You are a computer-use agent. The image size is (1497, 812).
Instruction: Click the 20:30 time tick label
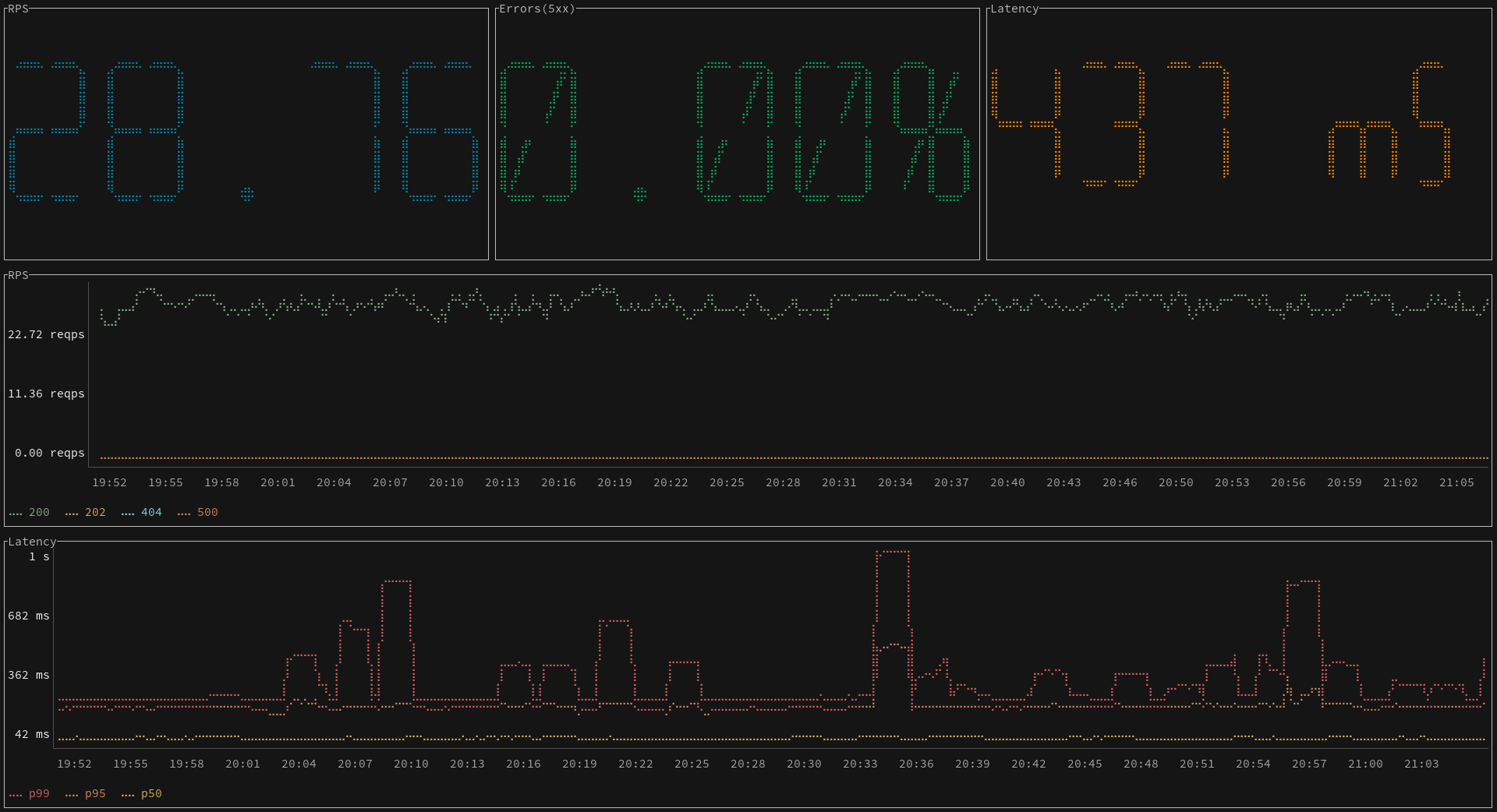coord(804,764)
